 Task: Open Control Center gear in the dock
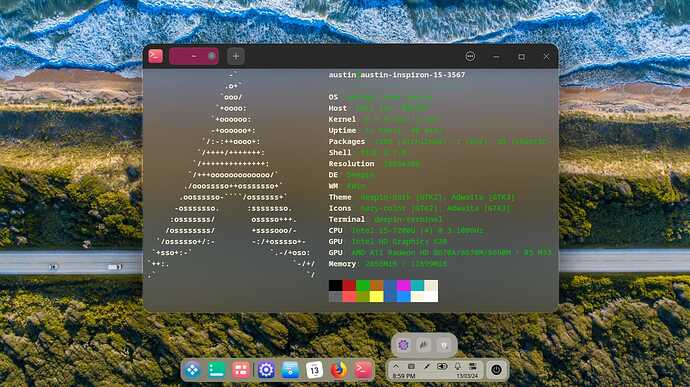[266, 370]
